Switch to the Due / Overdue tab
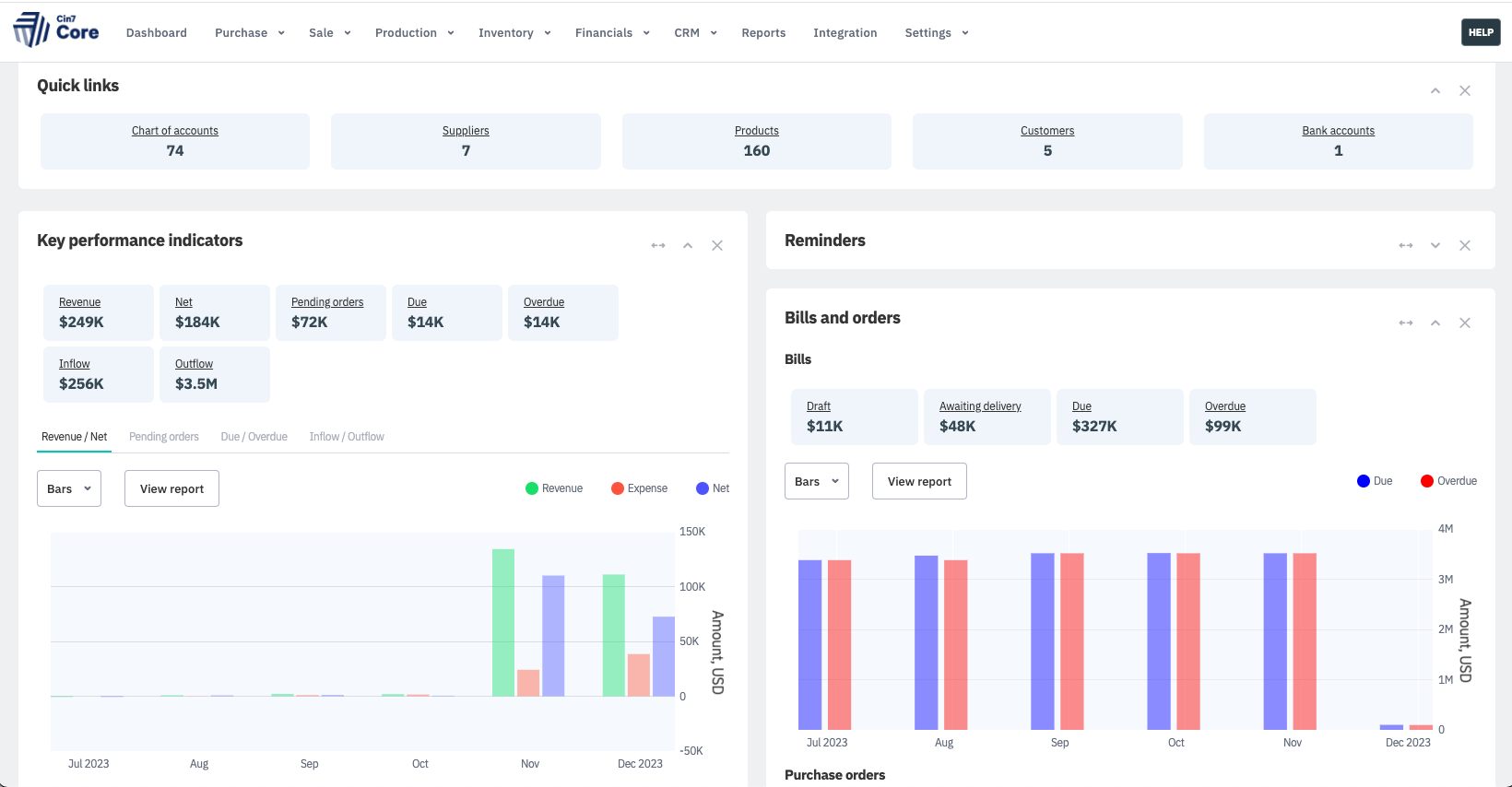1512x787 pixels. pos(254,437)
